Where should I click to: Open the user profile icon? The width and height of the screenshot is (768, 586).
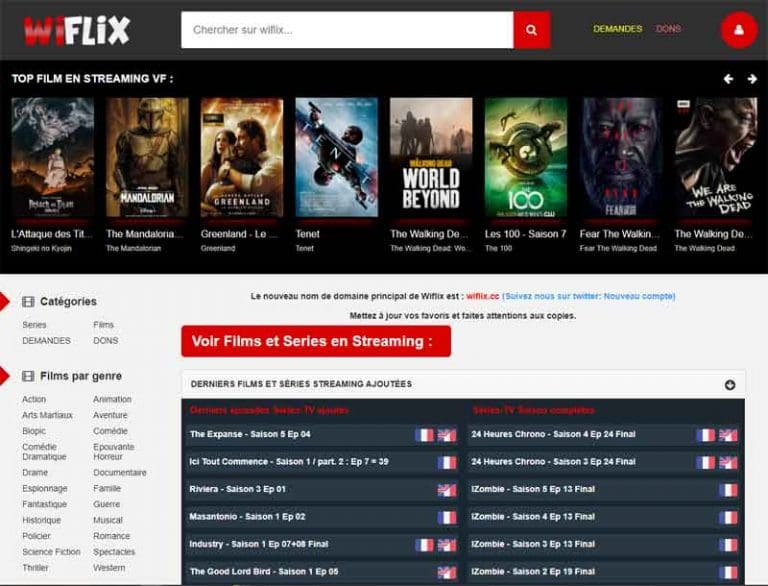(739, 30)
